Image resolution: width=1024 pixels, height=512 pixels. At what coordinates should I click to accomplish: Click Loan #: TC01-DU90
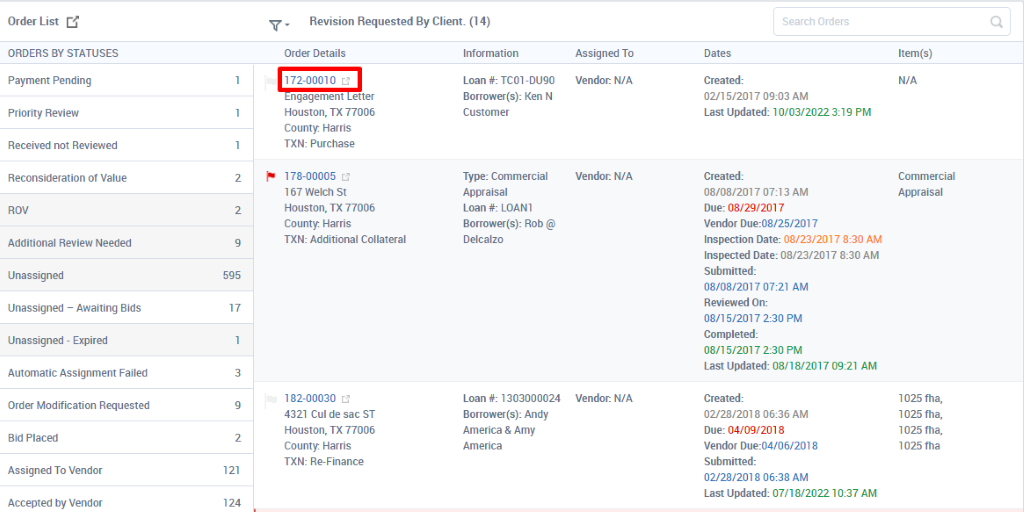point(509,80)
